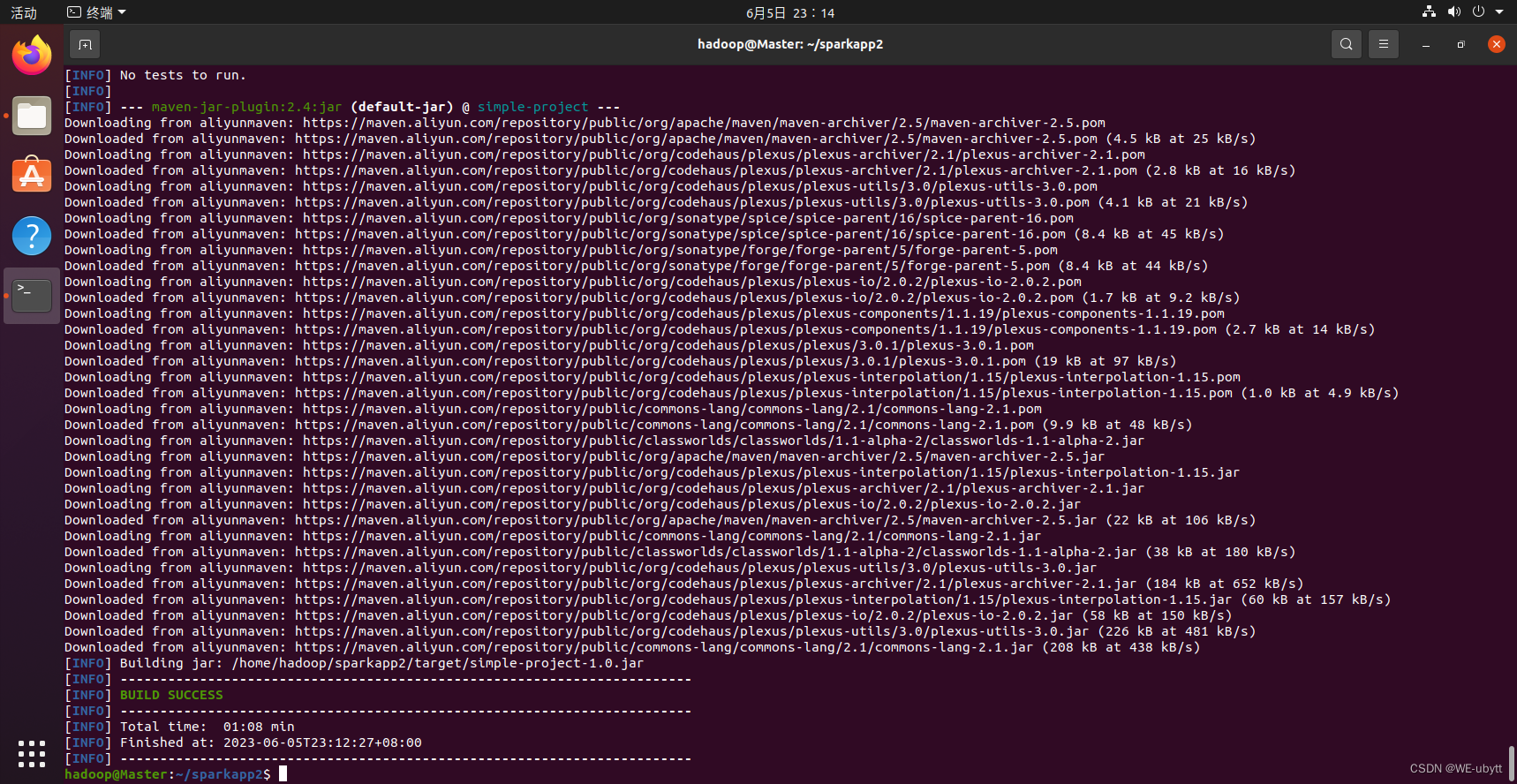Image resolution: width=1517 pixels, height=784 pixels.
Task: Click the '(226 kB at 481 kB/s)' text
Action: pos(1176,631)
